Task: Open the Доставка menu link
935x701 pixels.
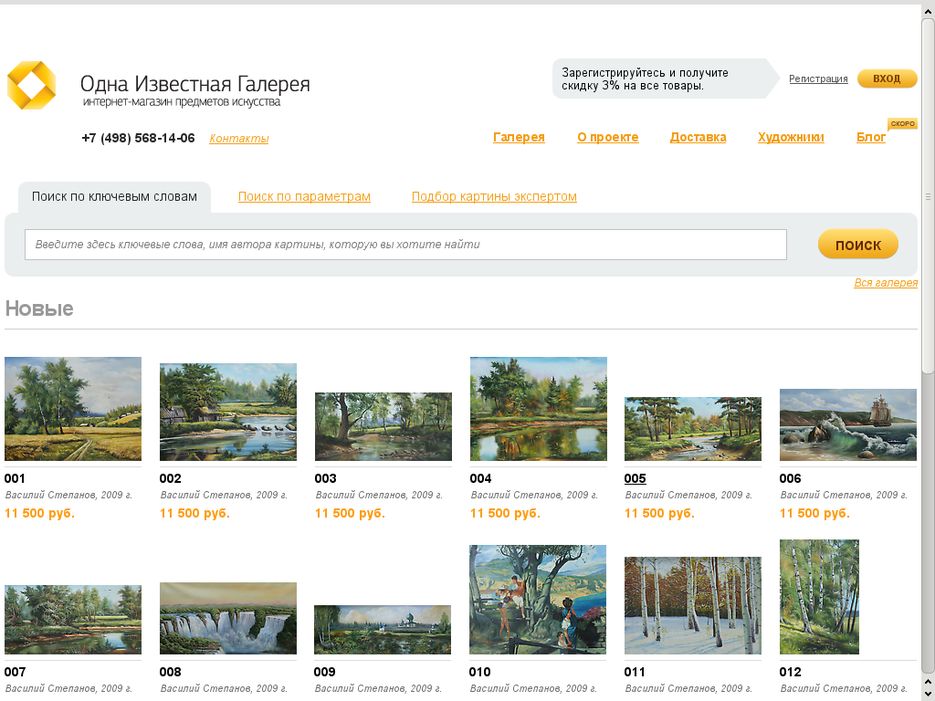Action: (697, 137)
